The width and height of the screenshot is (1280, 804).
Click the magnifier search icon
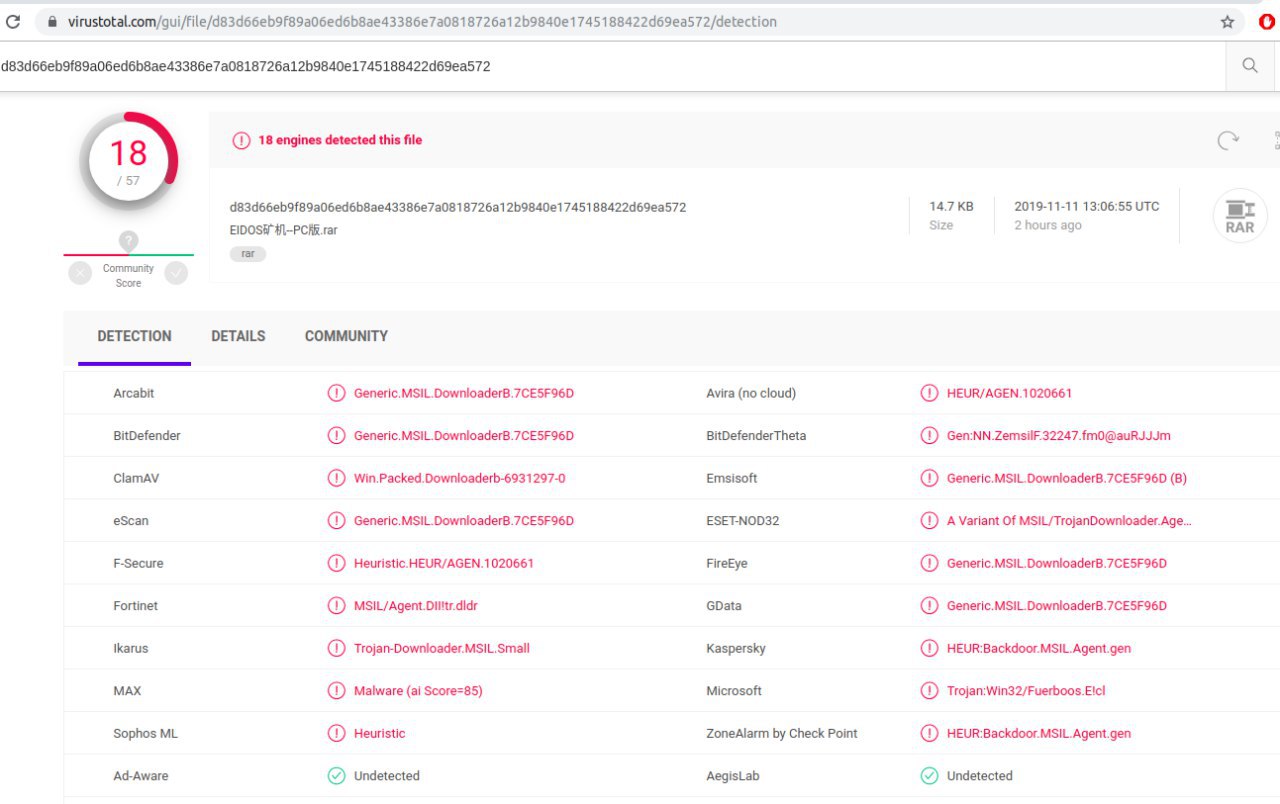point(1250,66)
